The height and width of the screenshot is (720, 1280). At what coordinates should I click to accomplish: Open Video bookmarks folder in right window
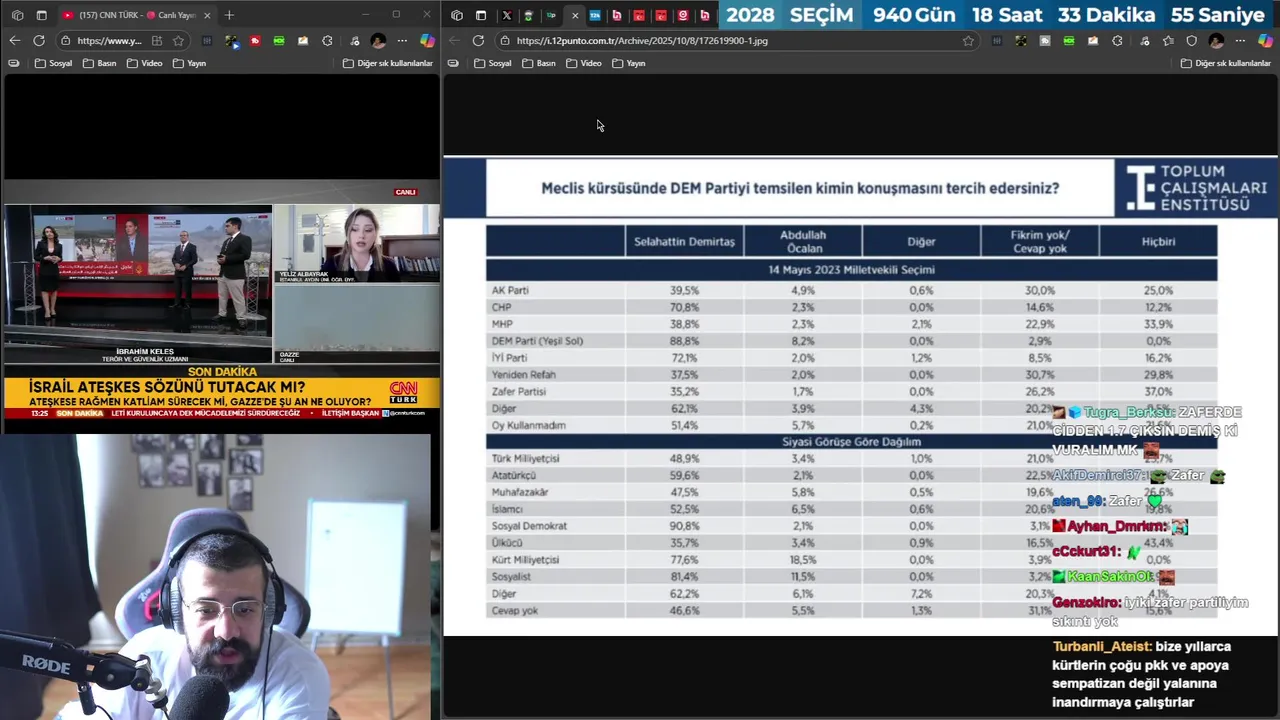point(583,63)
